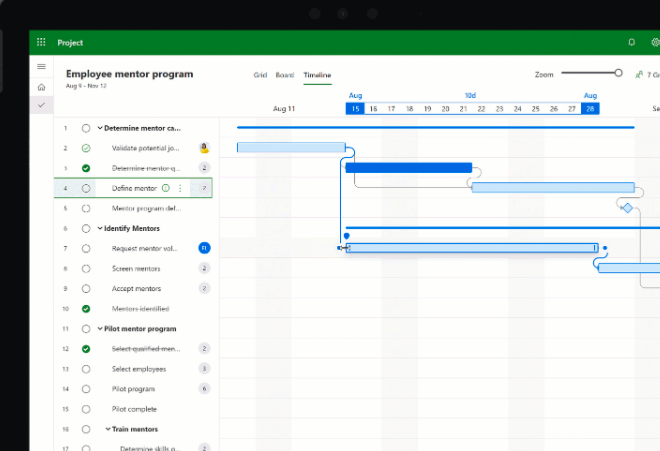Open Select employees task name

pos(139,369)
